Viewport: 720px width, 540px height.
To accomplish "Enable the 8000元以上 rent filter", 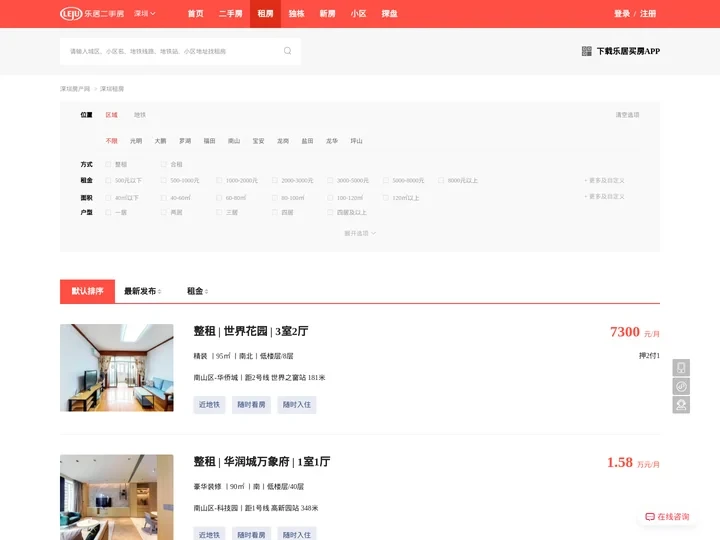I will [x=441, y=180].
